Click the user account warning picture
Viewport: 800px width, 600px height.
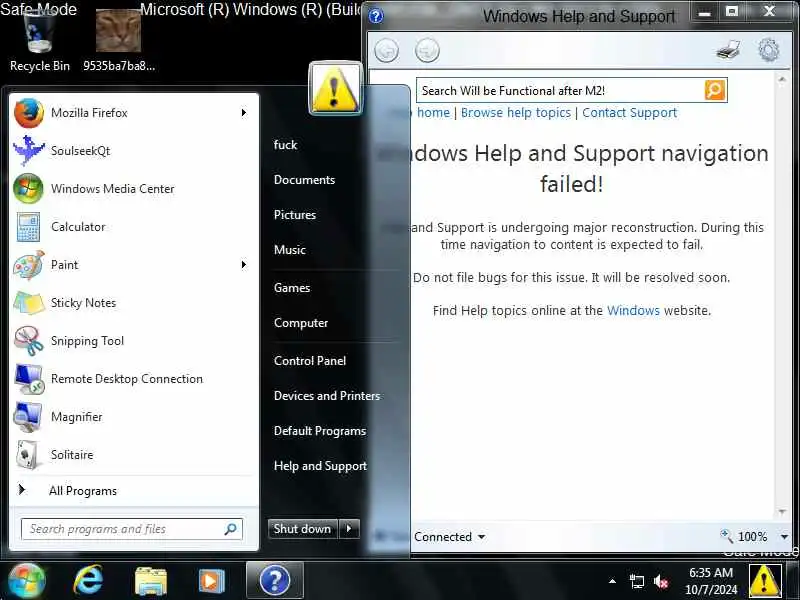335,88
